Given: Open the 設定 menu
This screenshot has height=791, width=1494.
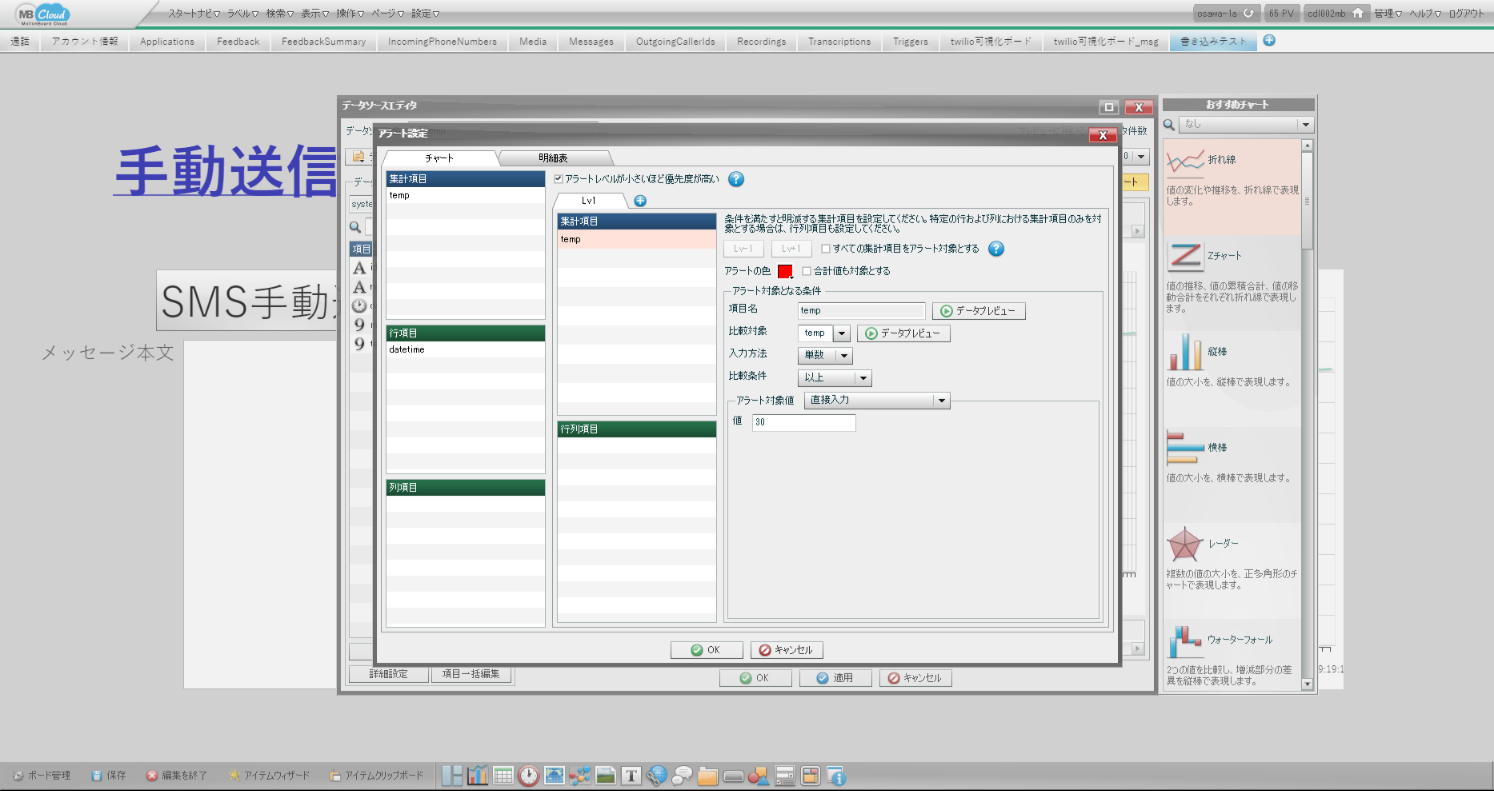Looking at the screenshot, I should click(x=425, y=14).
